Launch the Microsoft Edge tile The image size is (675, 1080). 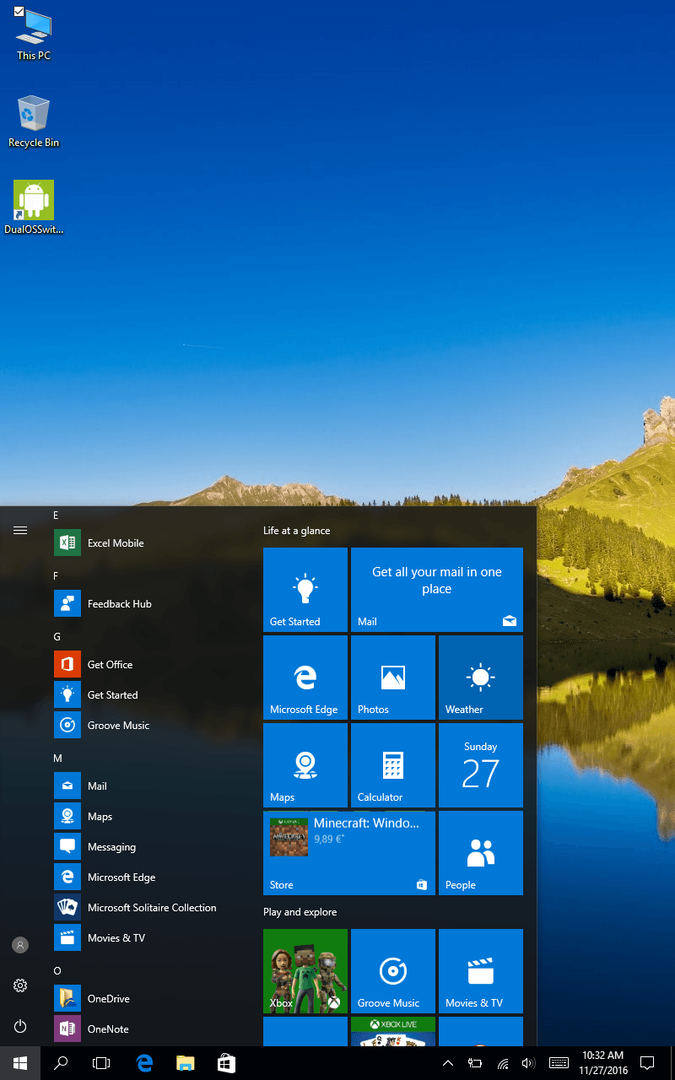pos(305,677)
